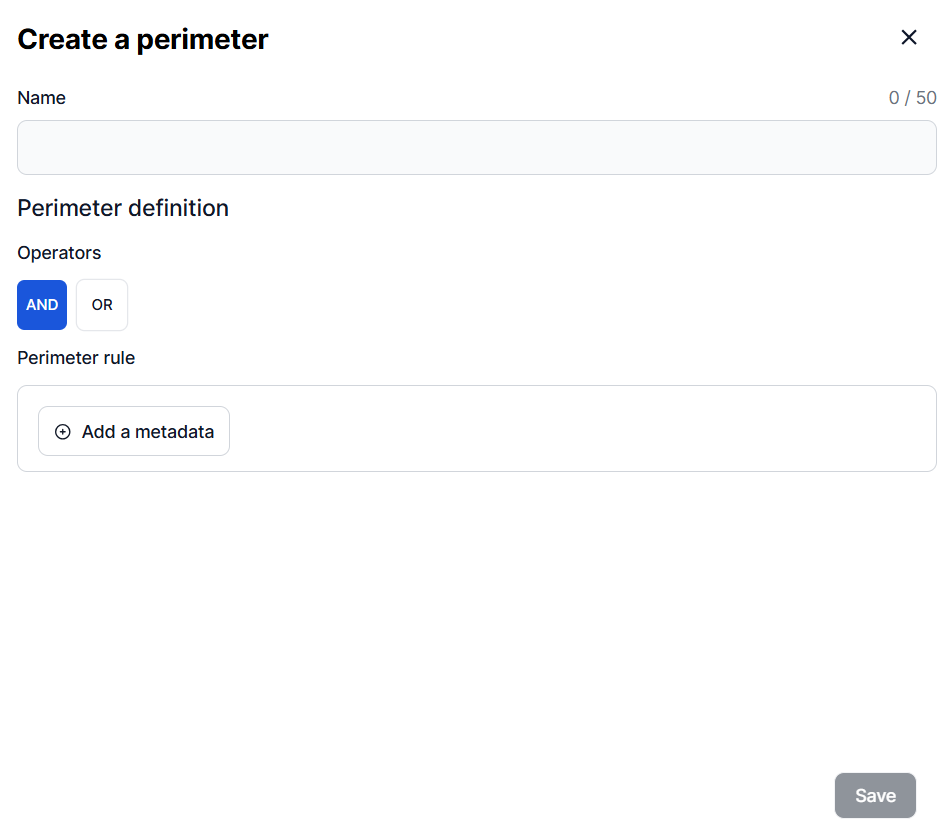Dismiss the dialog with the X icon
The image size is (947, 828).
click(908, 38)
